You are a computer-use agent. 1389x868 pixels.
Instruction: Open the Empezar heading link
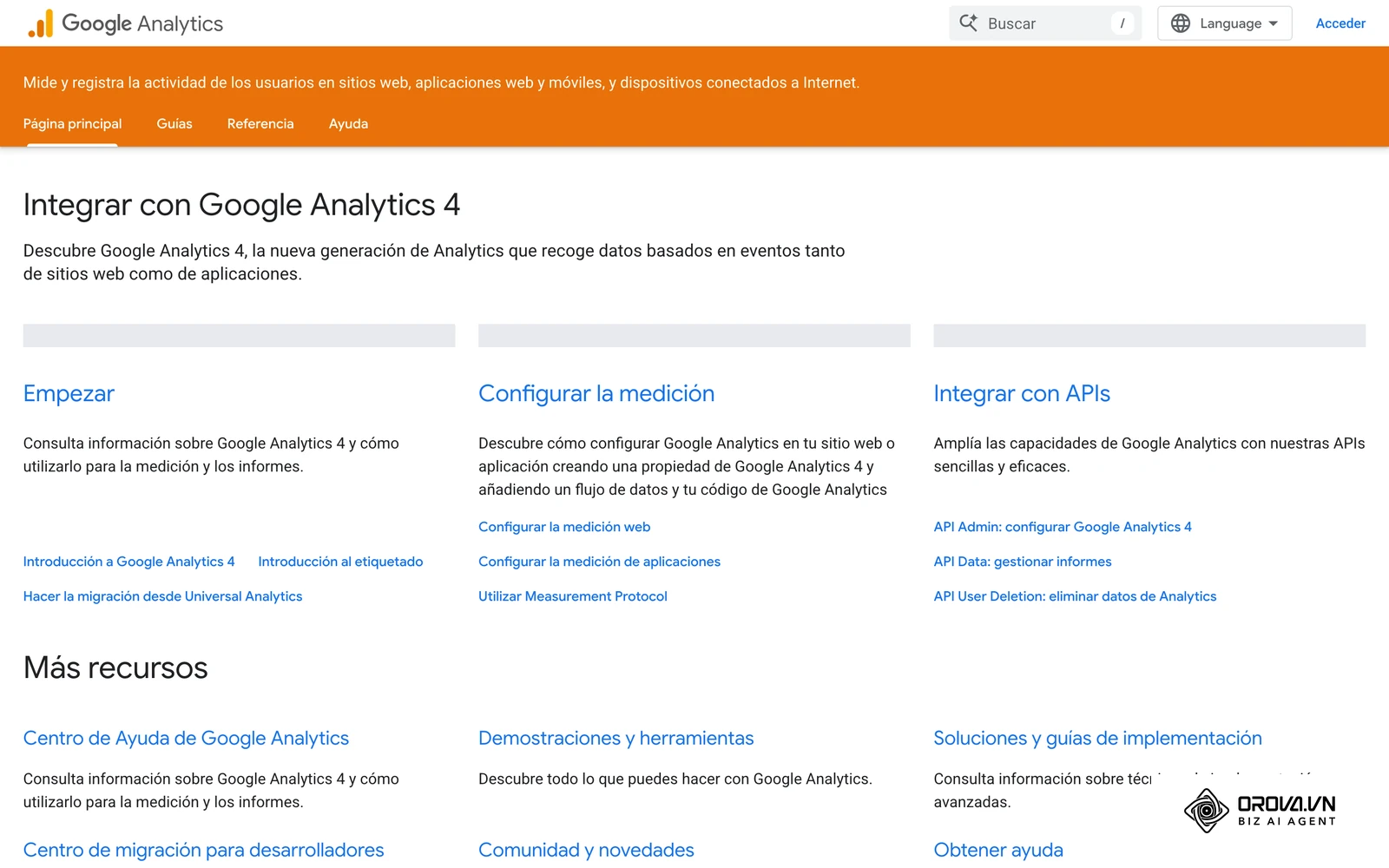click(69, 393)
